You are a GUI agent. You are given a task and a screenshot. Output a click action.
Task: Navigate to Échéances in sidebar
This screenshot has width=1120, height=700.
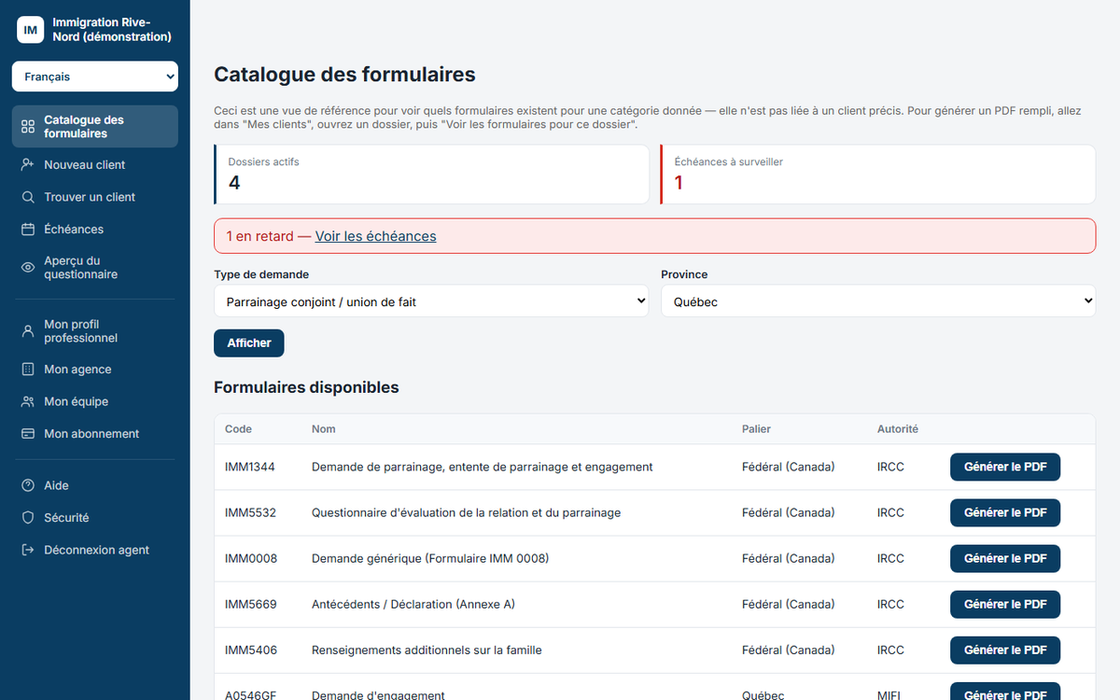coord(95,229)
